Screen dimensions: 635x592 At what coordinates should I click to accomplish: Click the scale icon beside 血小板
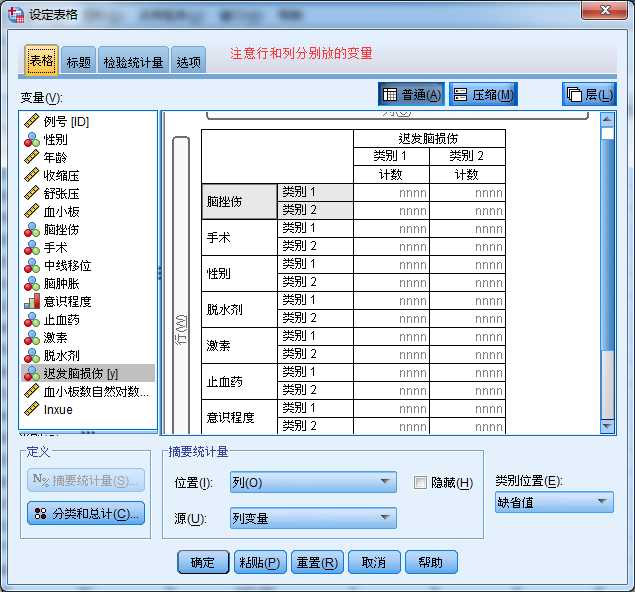click(32, 211)
